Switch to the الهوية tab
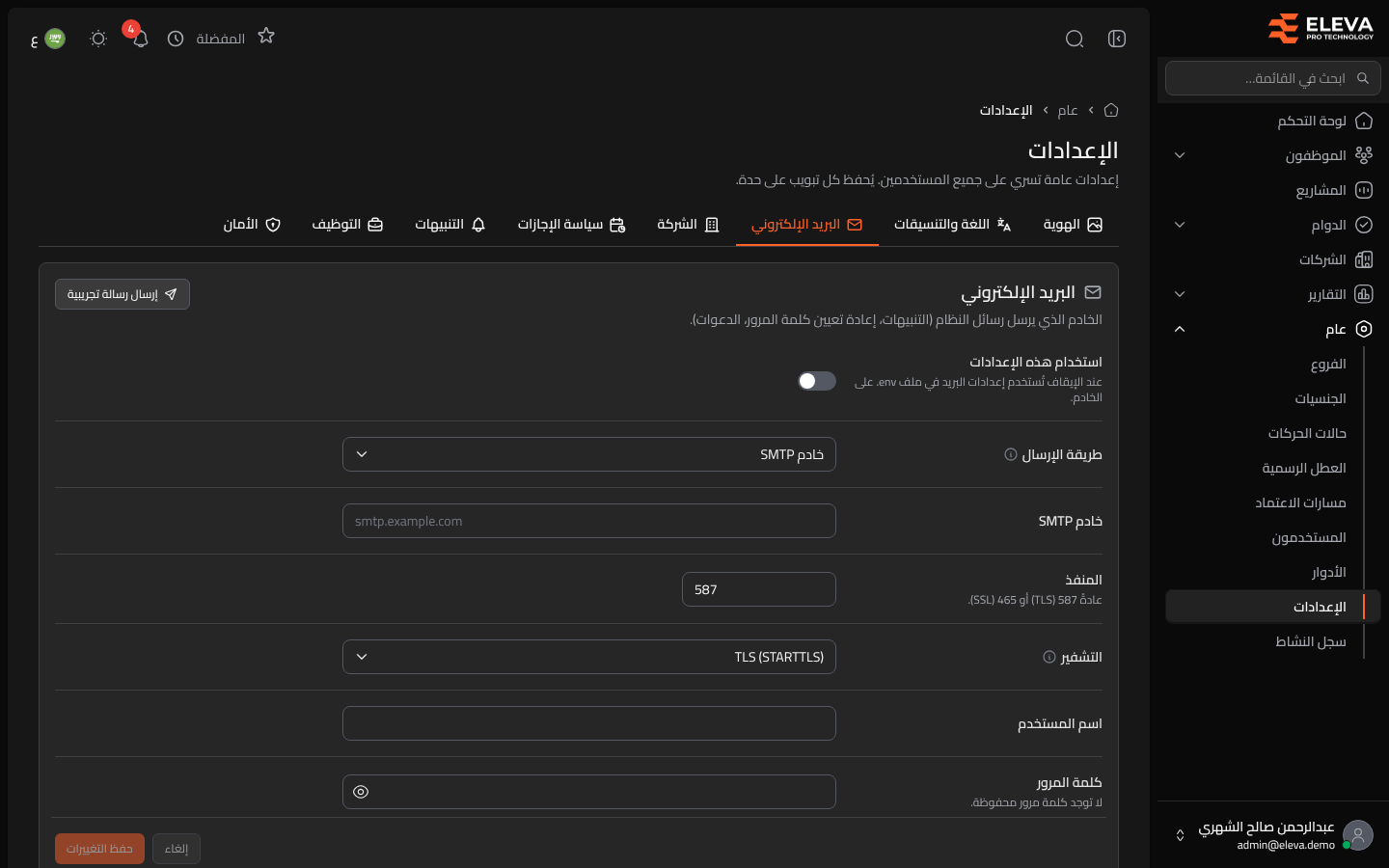This screenshot has height=868, width=1389. coord(1073,225)
